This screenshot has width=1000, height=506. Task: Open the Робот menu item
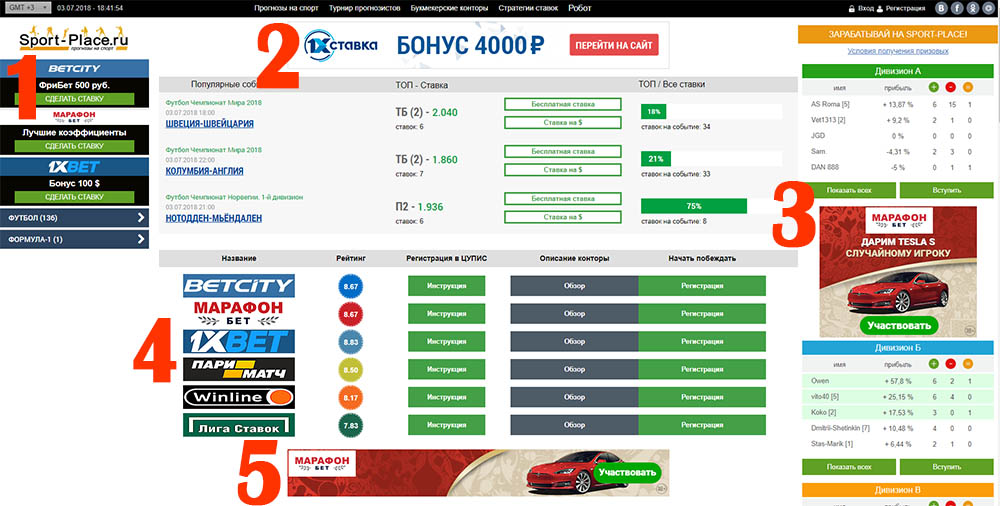[579, 8]
